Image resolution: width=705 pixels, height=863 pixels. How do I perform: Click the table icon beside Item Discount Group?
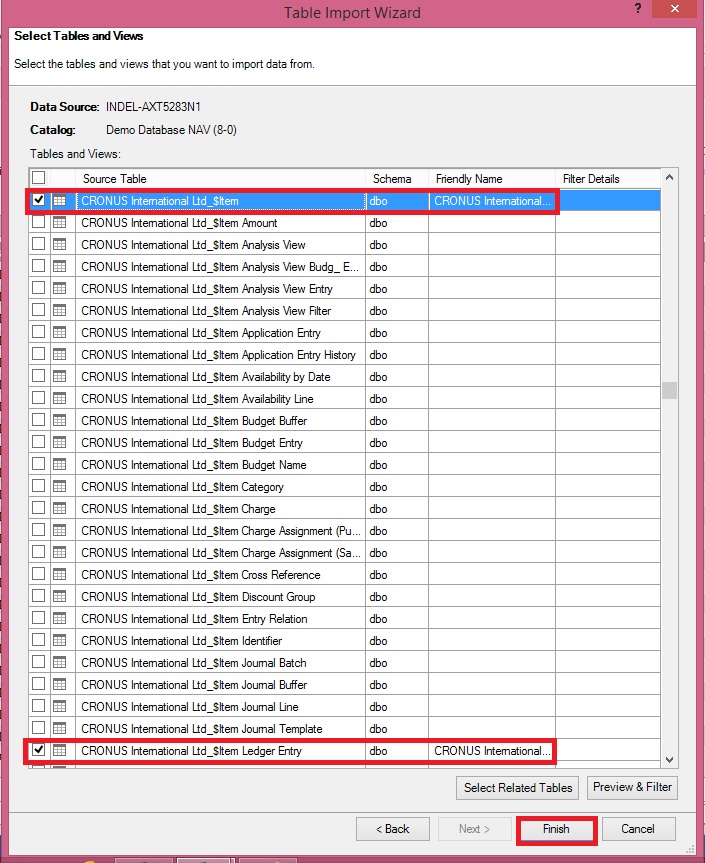tap(59, 597)
